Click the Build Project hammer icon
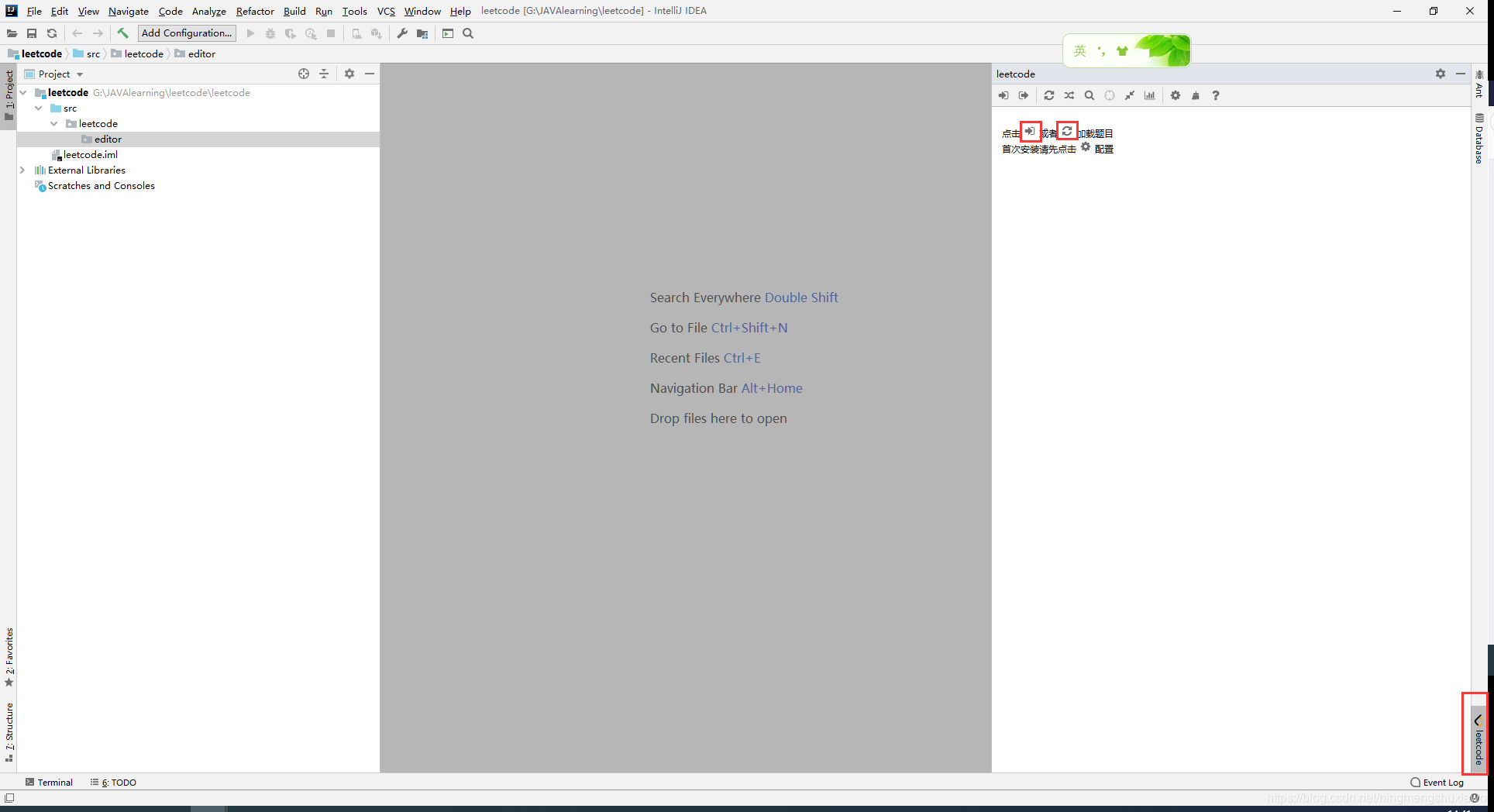The height and width of the screenshot is (812, 1494). (x=122, y=33)
